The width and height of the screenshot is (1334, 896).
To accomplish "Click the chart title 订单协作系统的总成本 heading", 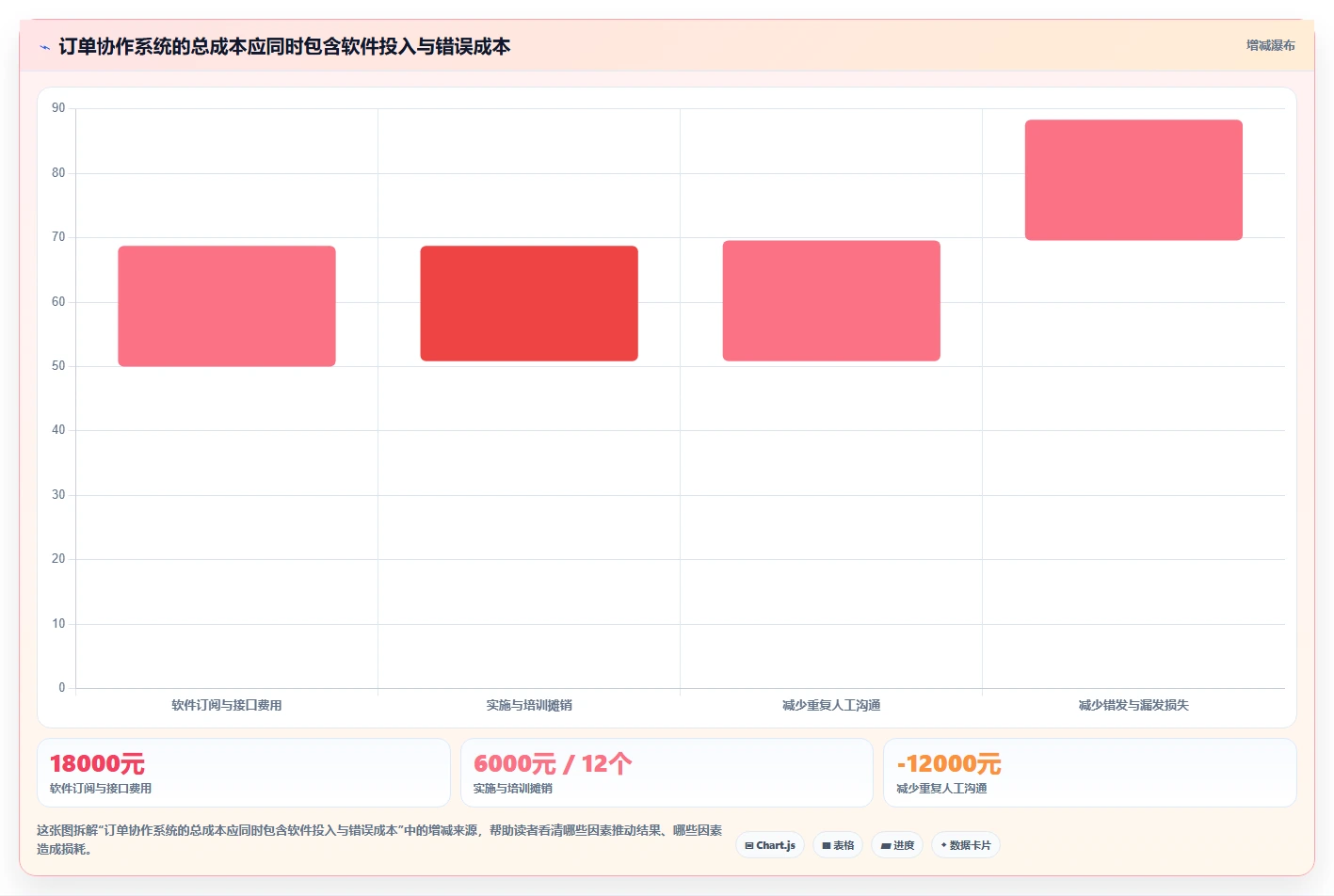I will click(284, 47).
